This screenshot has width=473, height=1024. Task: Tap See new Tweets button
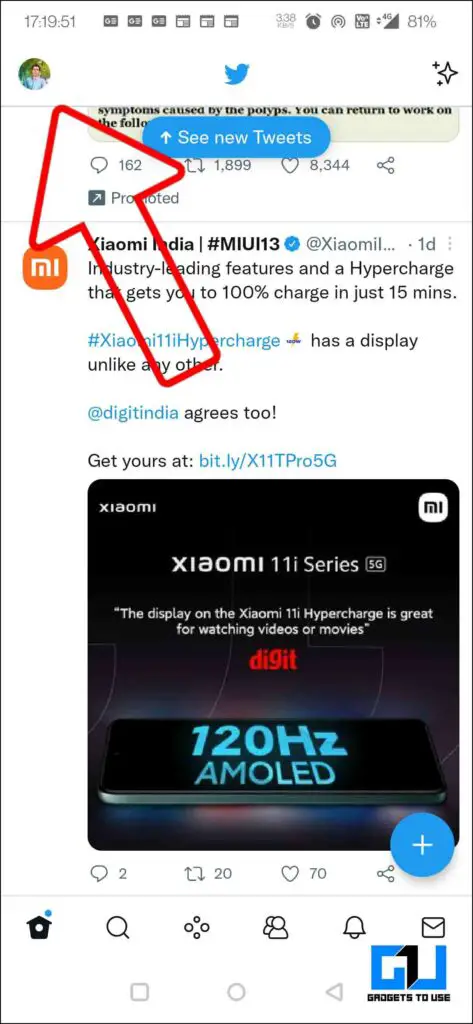(236, 137)
